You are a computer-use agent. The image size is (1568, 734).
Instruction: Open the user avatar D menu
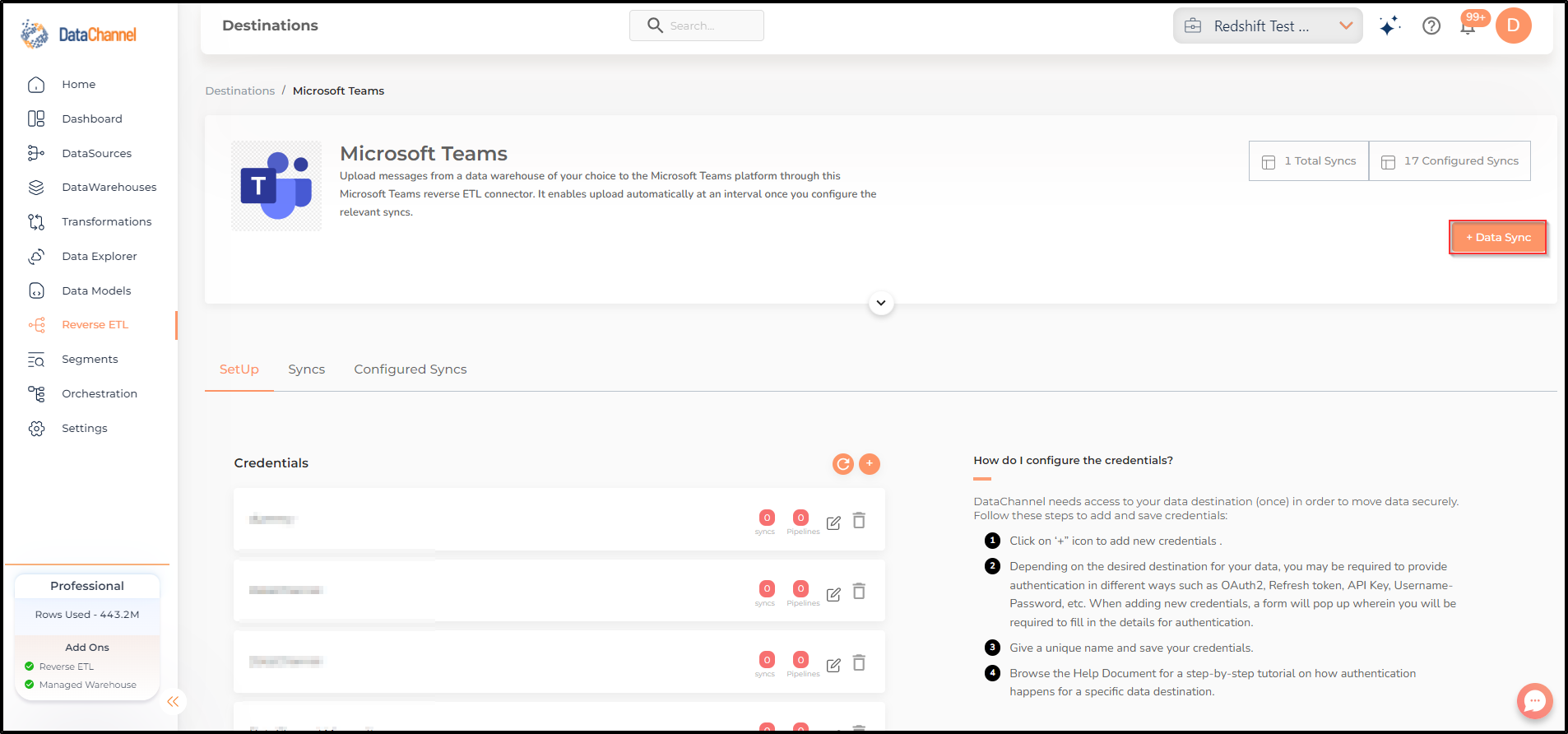[1514, 26]
